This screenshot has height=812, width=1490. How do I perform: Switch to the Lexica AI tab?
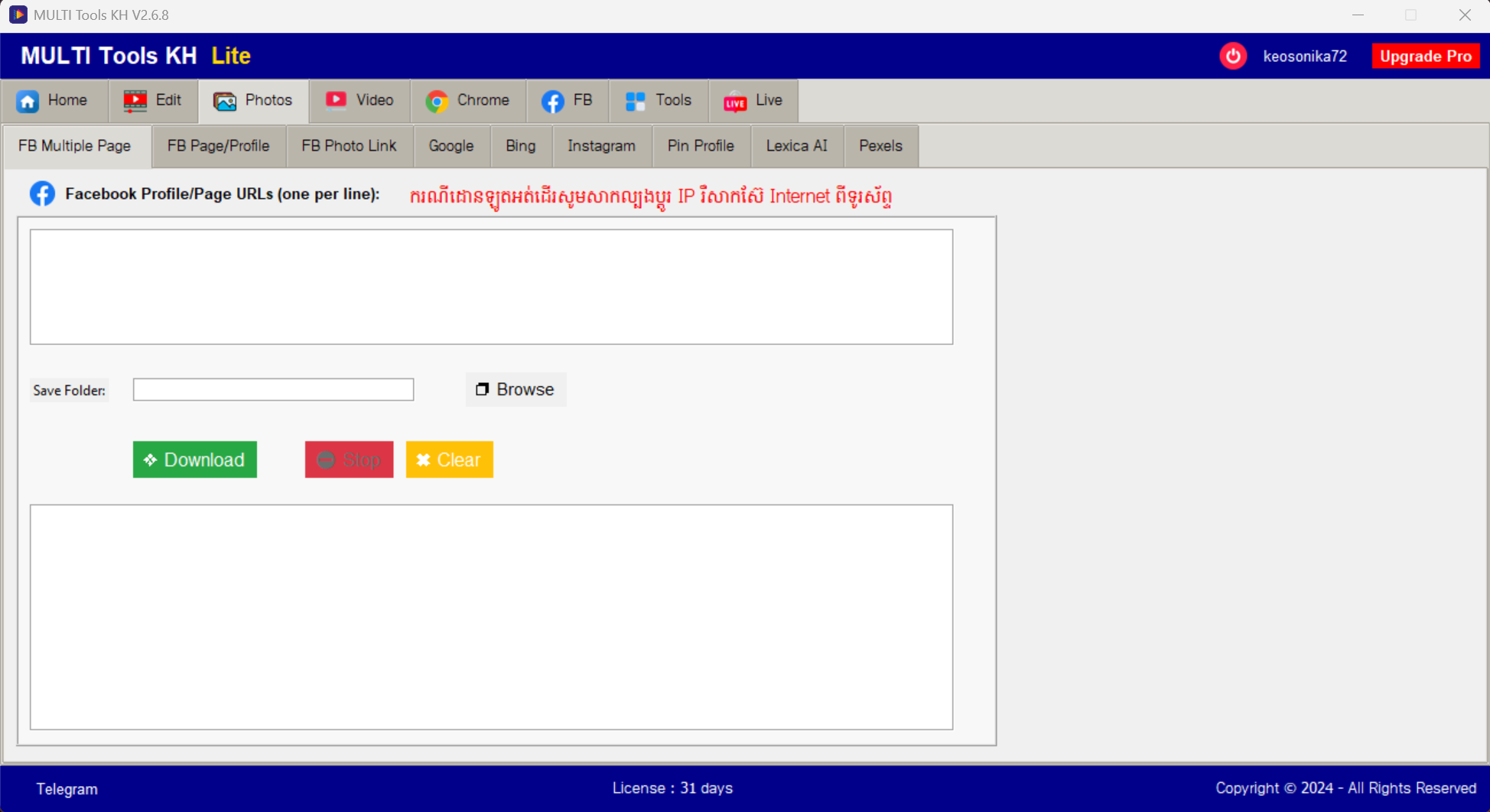[796, 145]
